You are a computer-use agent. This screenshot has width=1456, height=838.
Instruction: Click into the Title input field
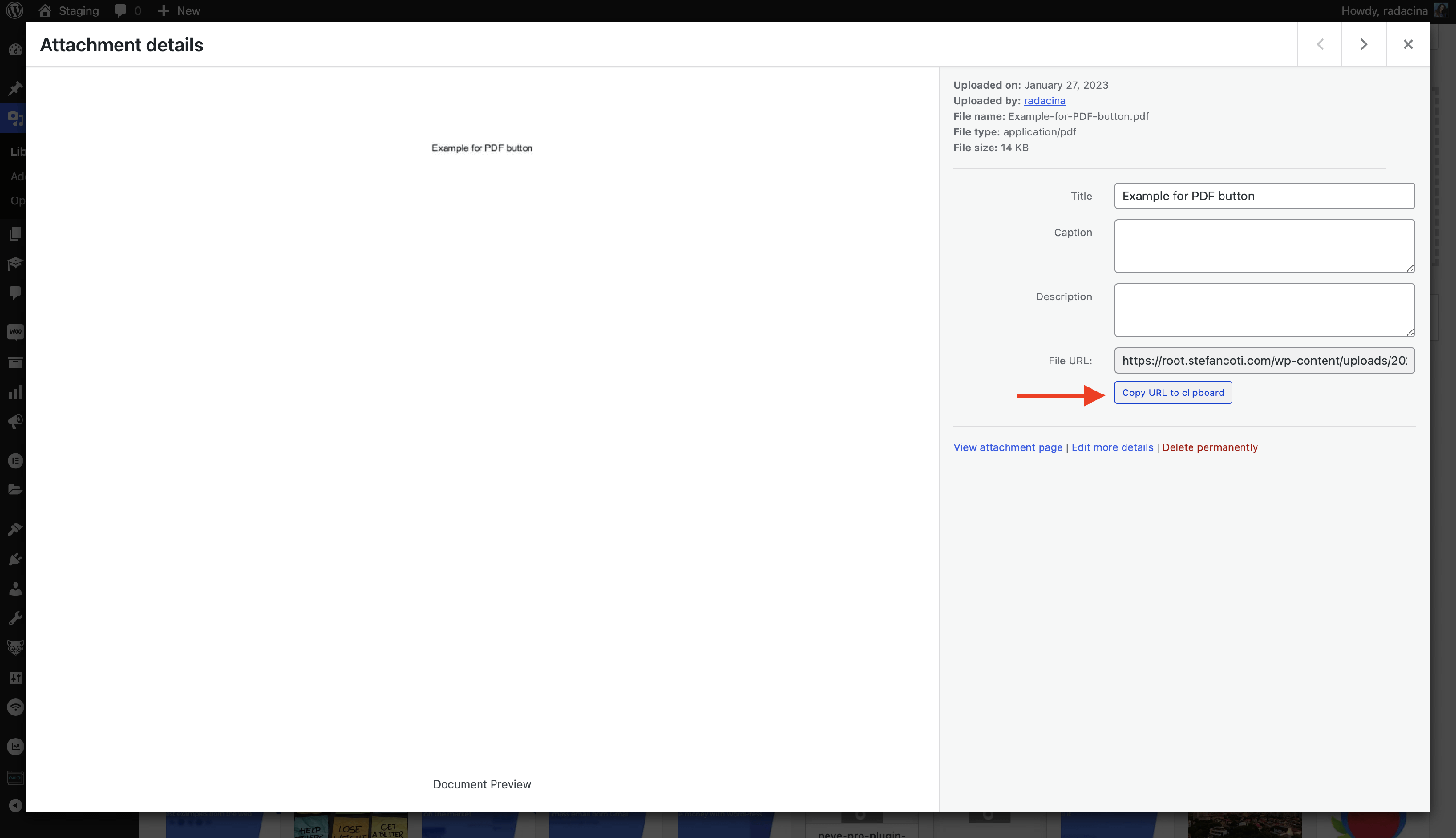click(1264, 196)
